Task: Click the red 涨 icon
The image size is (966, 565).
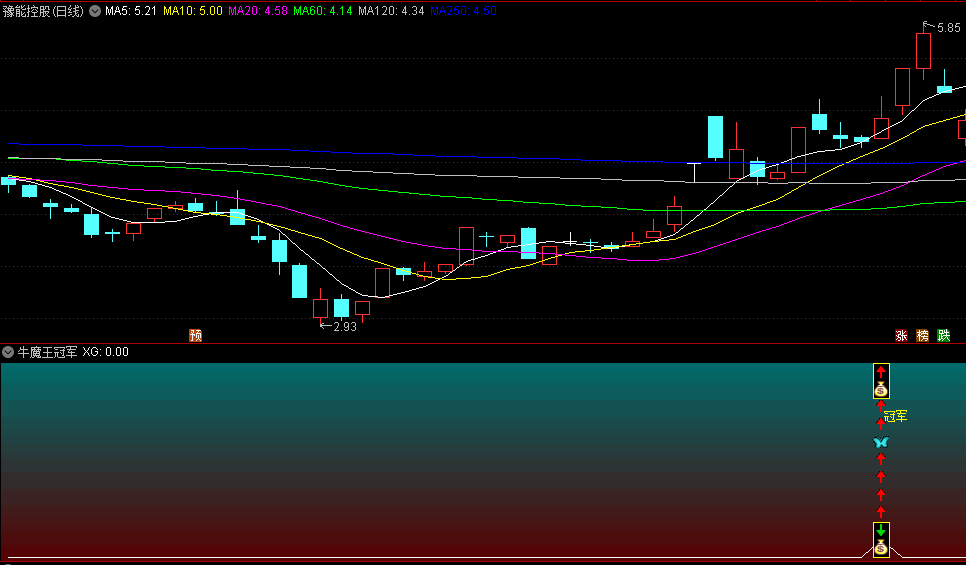Action: (901, 335)
